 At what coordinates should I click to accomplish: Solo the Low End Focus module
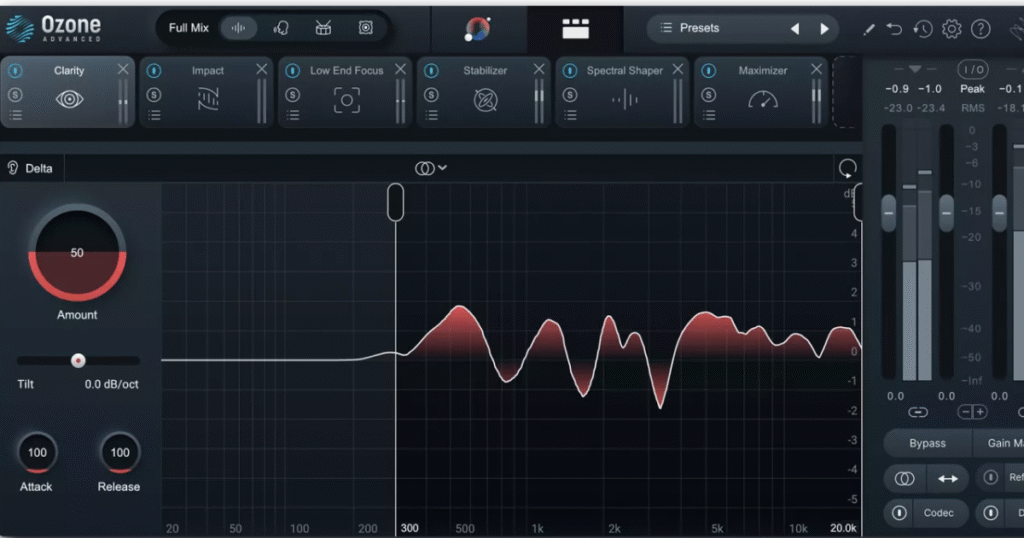tap(293, 95)
